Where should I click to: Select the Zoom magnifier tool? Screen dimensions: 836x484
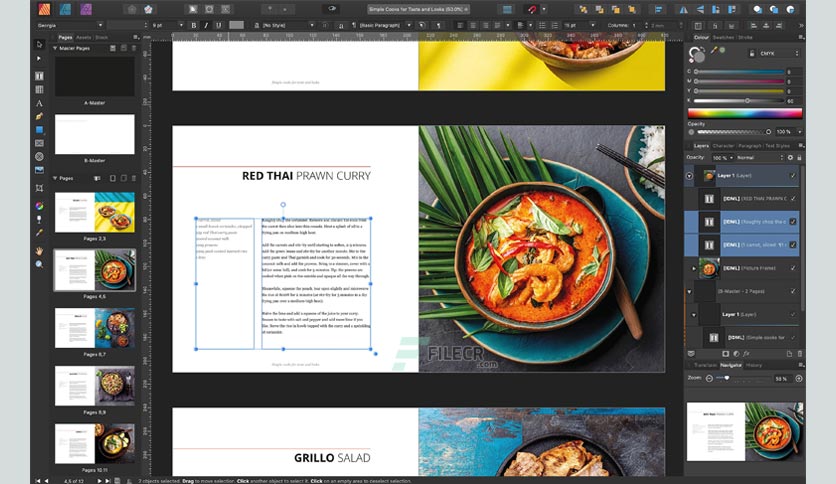pos(39,264)
